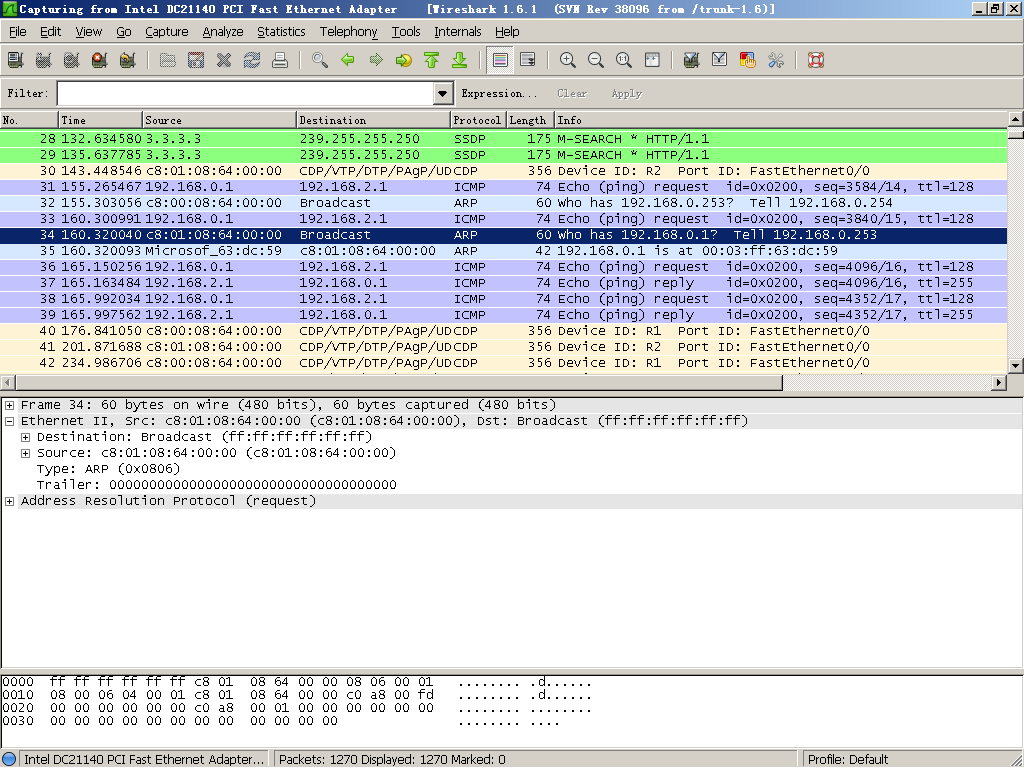The width and height of the screenshot is (1024, 768).
Task: Select the Type: ARP (0x0806) line
Action: pos(108,469)
